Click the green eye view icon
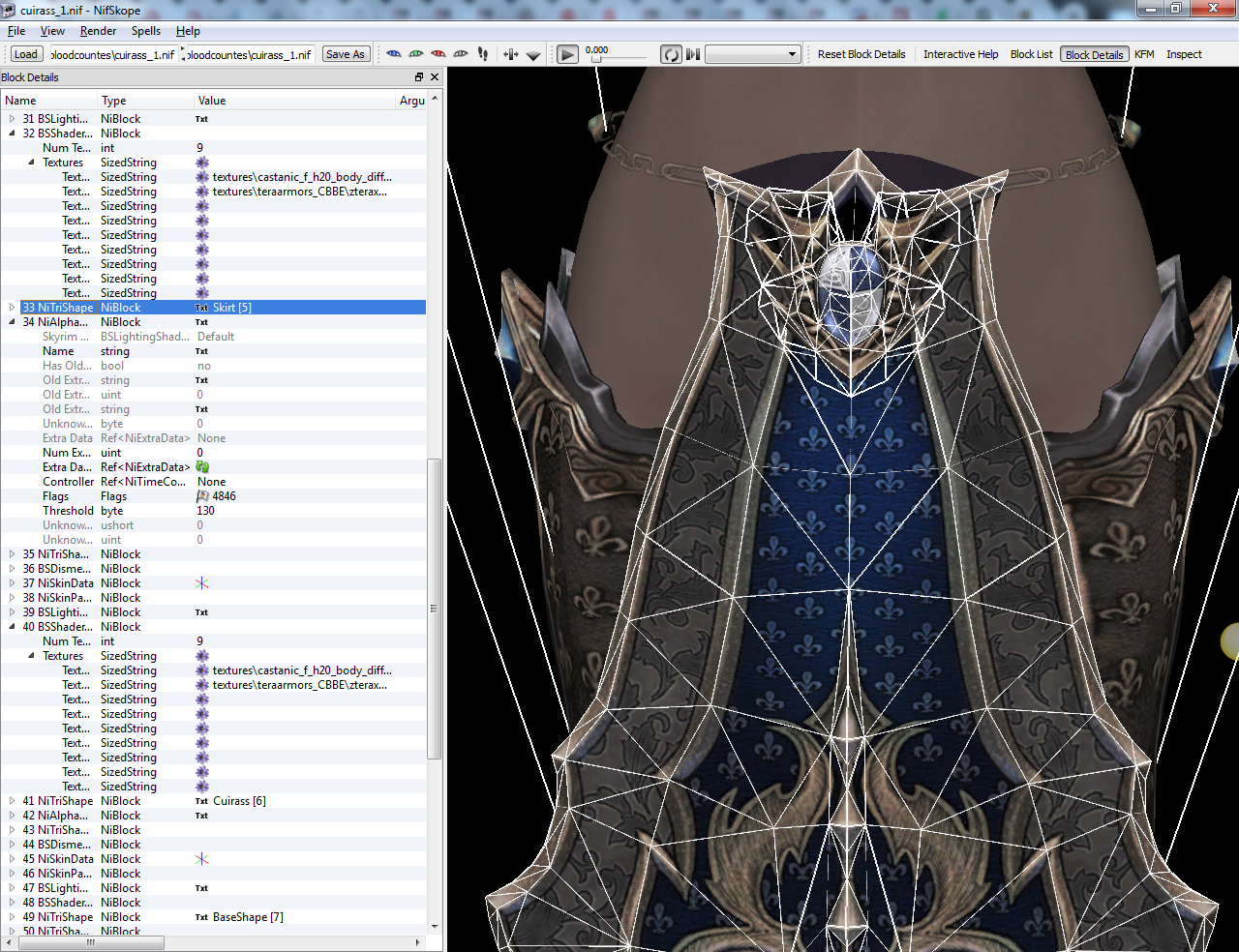The height and width of the screenshot is (952, 1239). 416,54
